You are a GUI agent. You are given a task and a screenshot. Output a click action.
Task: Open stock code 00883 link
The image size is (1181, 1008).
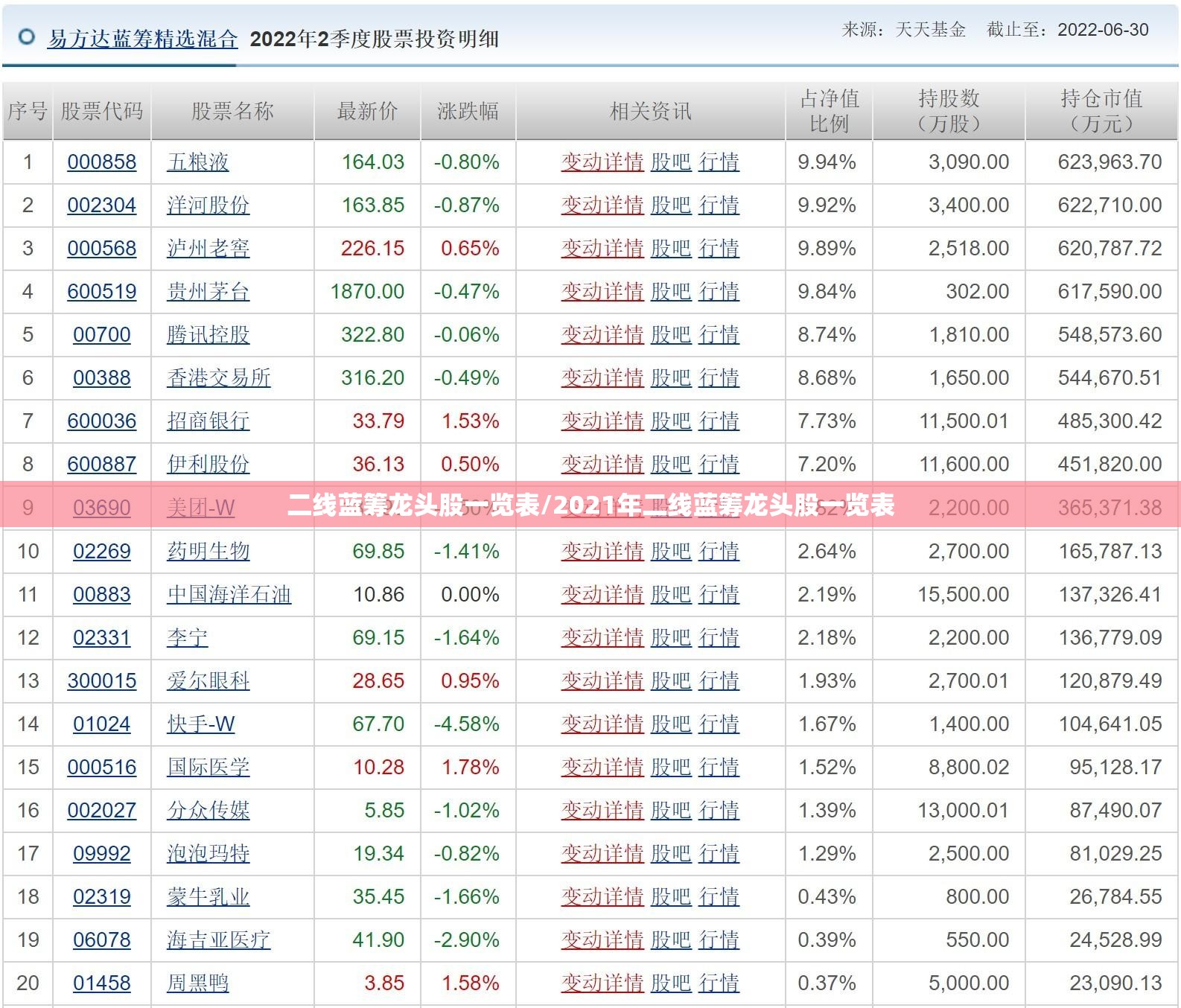[x=102, y=594]
